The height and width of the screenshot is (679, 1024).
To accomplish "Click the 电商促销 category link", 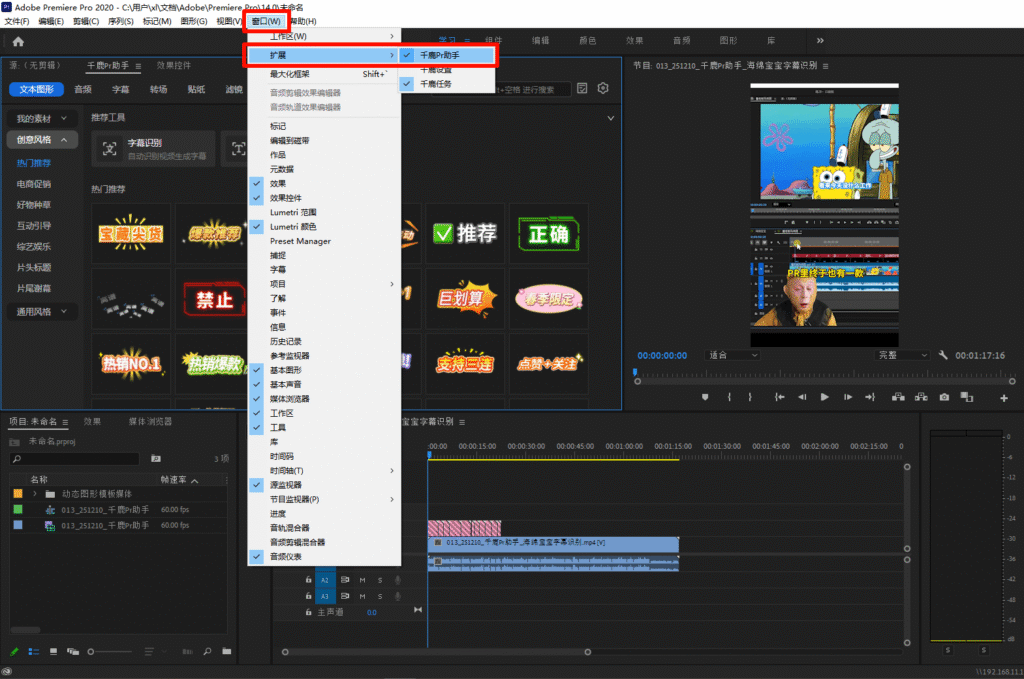I will 34,184.
